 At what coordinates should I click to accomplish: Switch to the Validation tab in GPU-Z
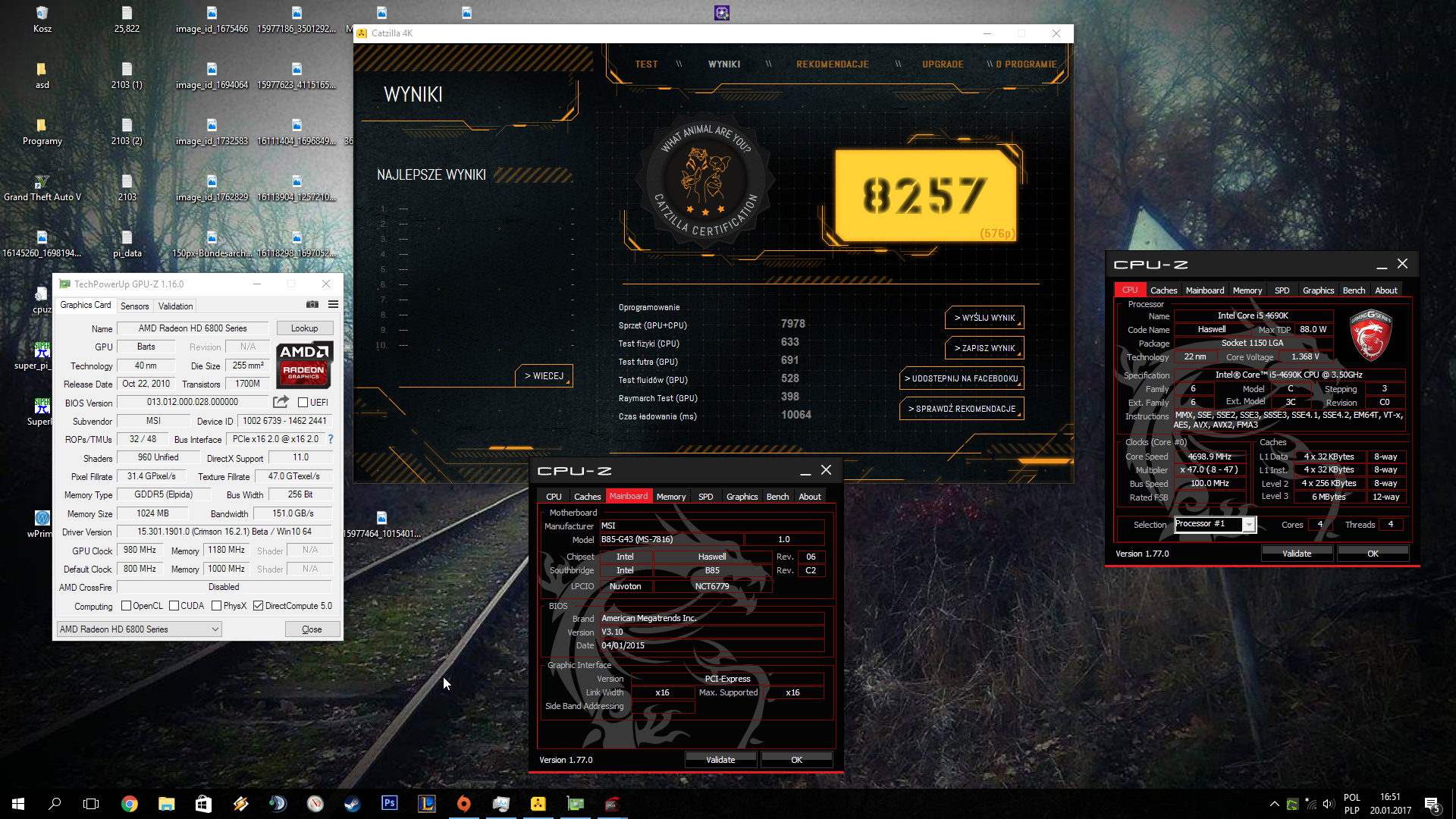click(x=176, y=306)
